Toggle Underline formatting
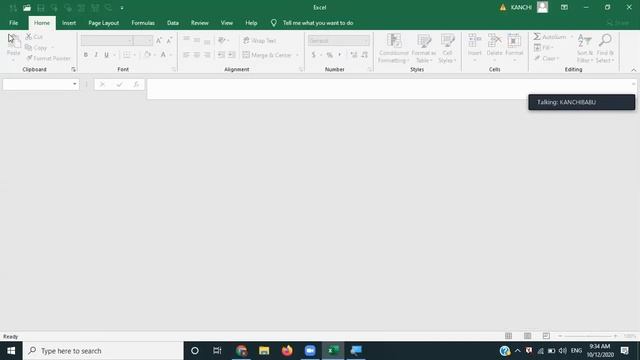This screenshot has width=640, height=360. [107, 55]
